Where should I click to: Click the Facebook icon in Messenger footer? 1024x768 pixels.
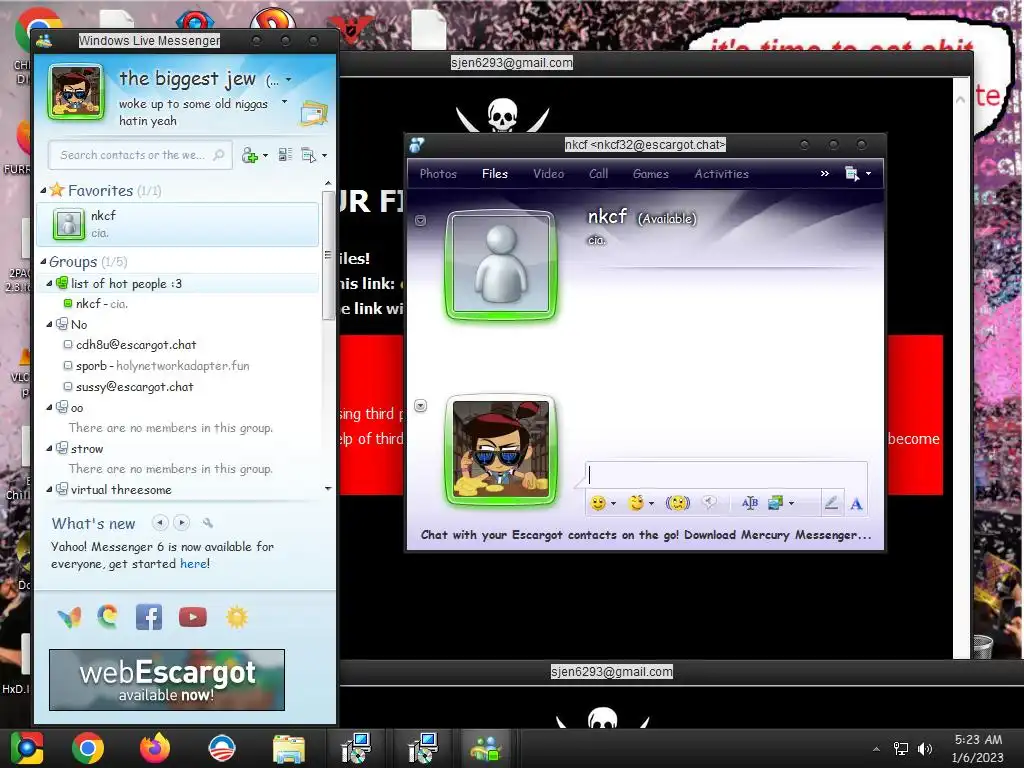(149, 617)
